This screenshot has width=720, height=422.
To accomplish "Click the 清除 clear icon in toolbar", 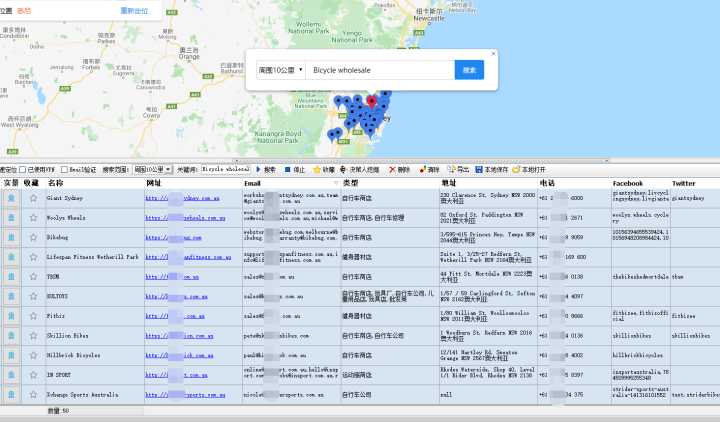I will 422,169.
